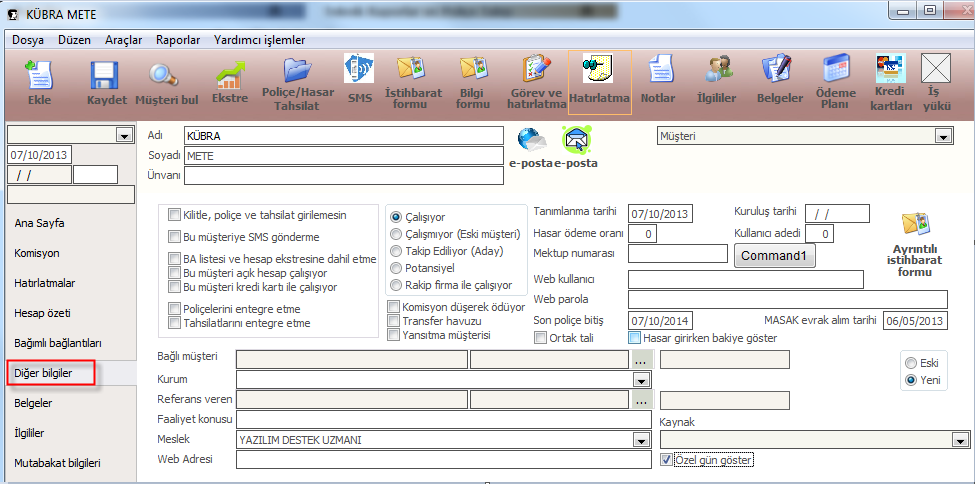Open Müşteri bul search icon
The height and width of the screenshot is (484, 975).
coord(164,76)
